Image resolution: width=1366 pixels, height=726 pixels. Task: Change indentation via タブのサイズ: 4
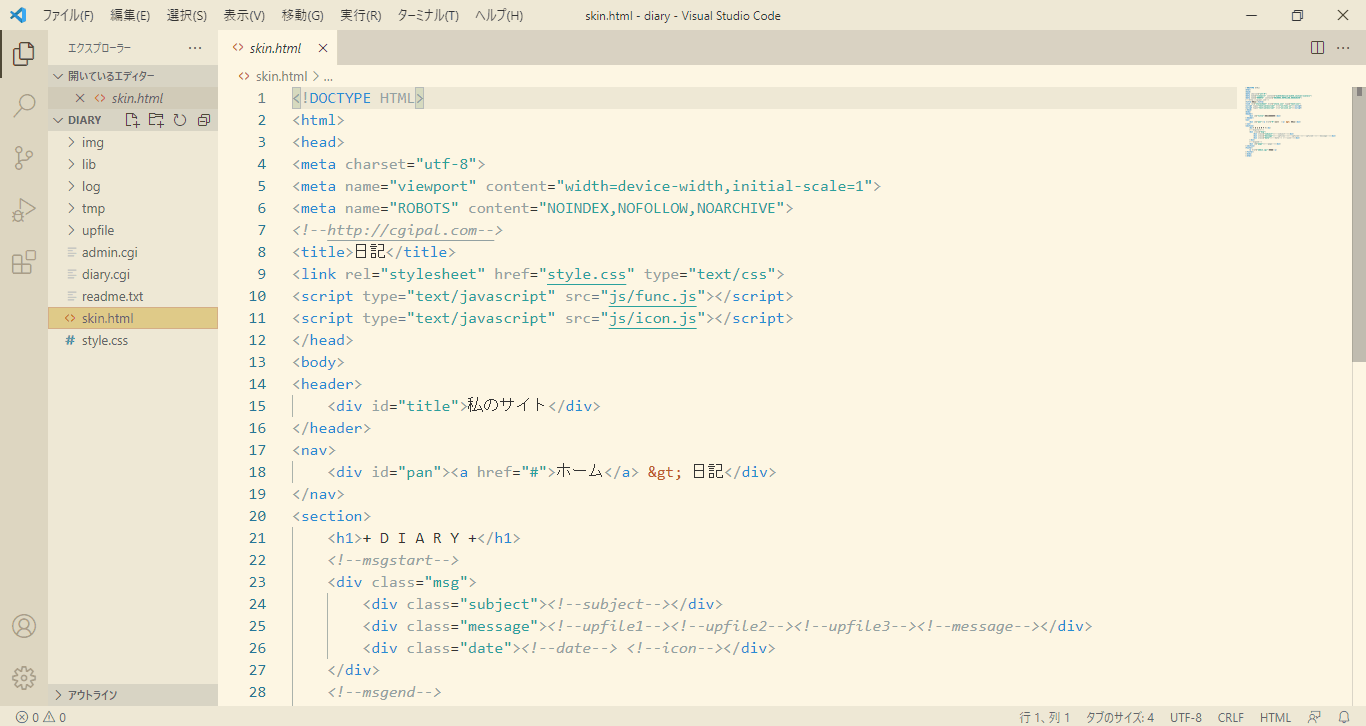pos(1120,717)
